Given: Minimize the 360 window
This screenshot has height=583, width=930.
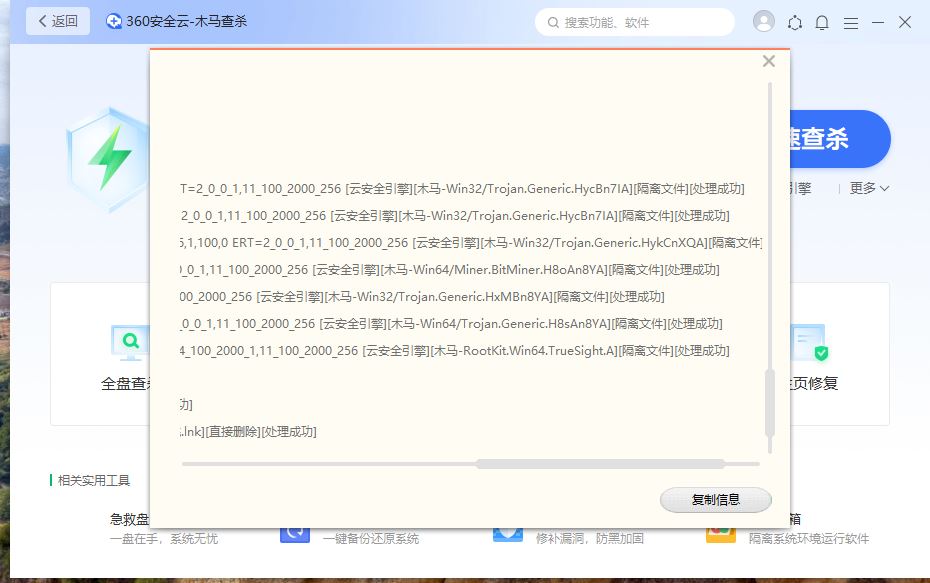Looking at the screenshot, I should (x=878, y=23).
